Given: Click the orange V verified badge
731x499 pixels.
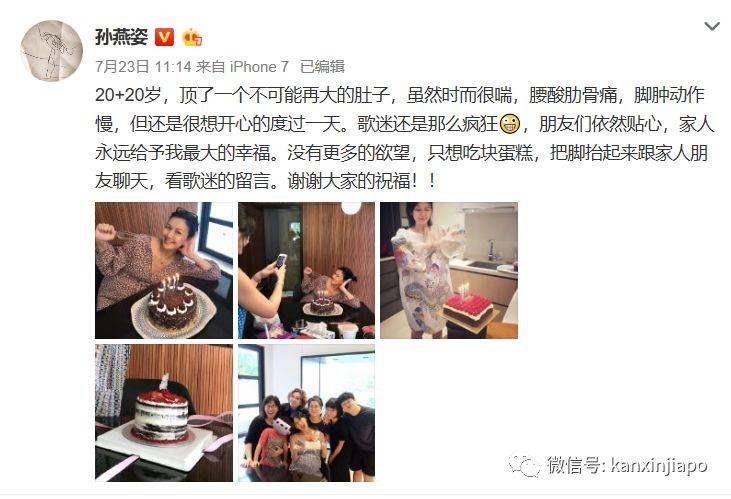Looking at the screenshot, I should (x=164, y=37).
